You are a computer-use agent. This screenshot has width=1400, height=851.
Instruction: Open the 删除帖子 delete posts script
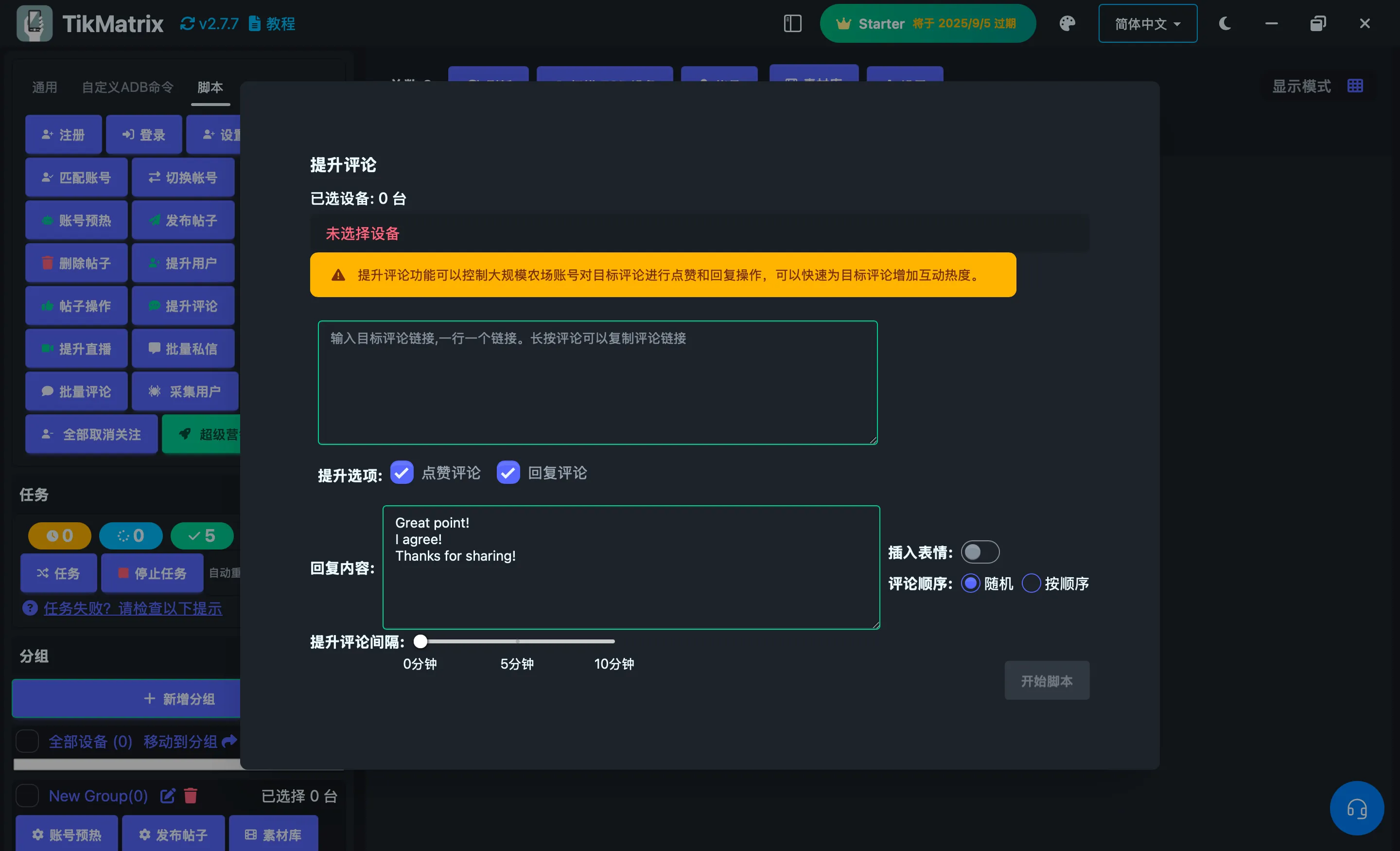76,263
